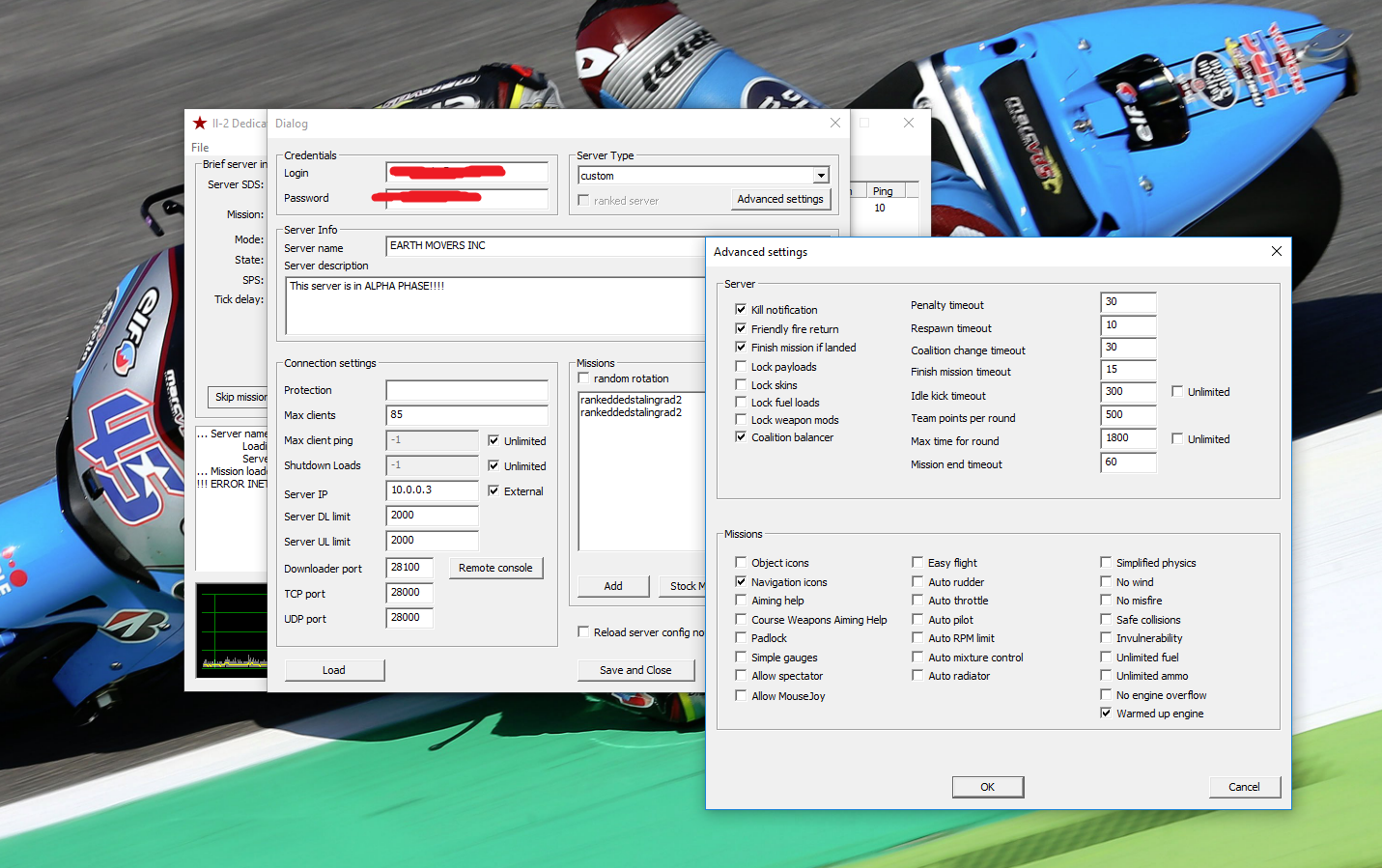
Task: Click the Respawn timeout field
Action: point(1128,325)
